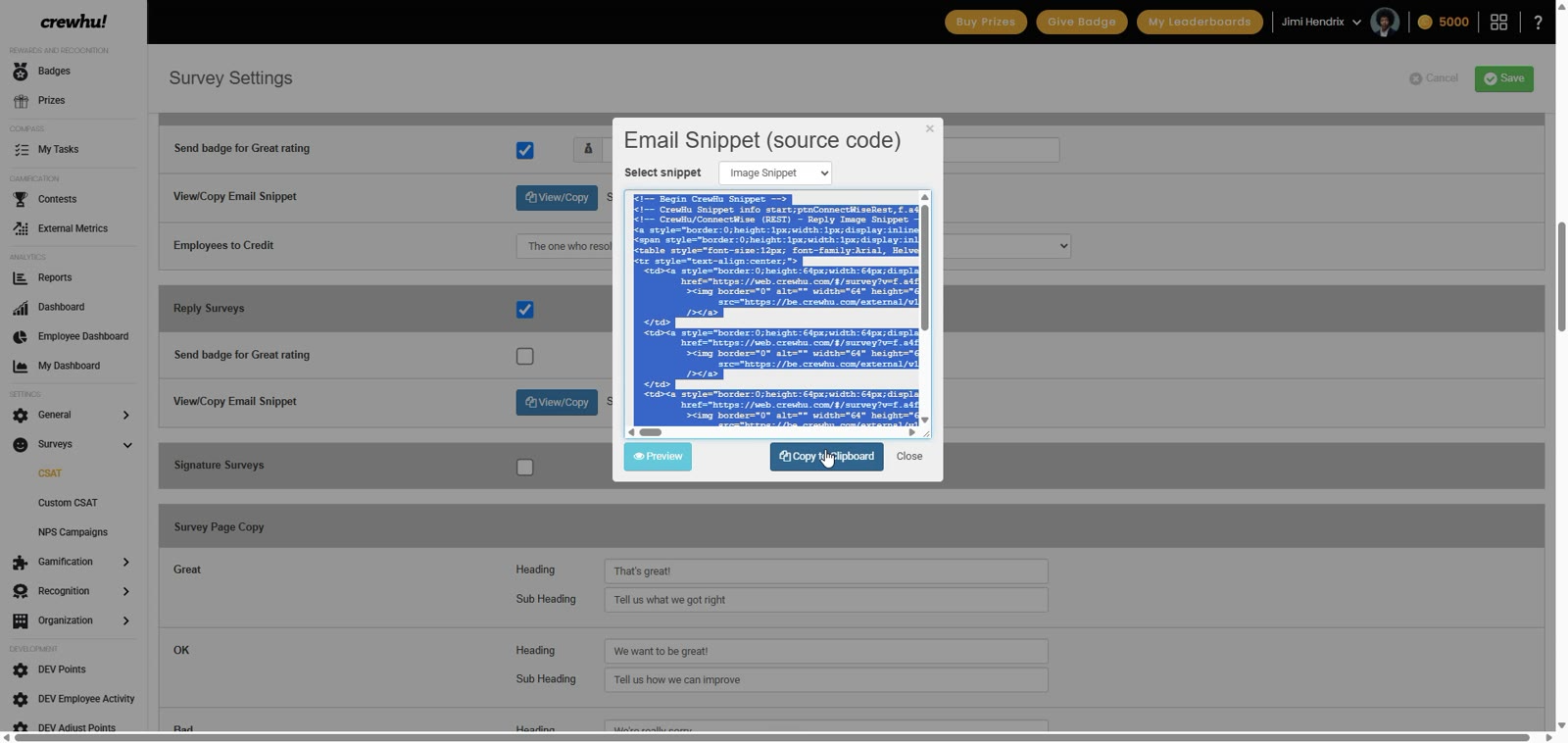
Task: Open Custom CSAT submenu item
Action: tap(68, 503)
